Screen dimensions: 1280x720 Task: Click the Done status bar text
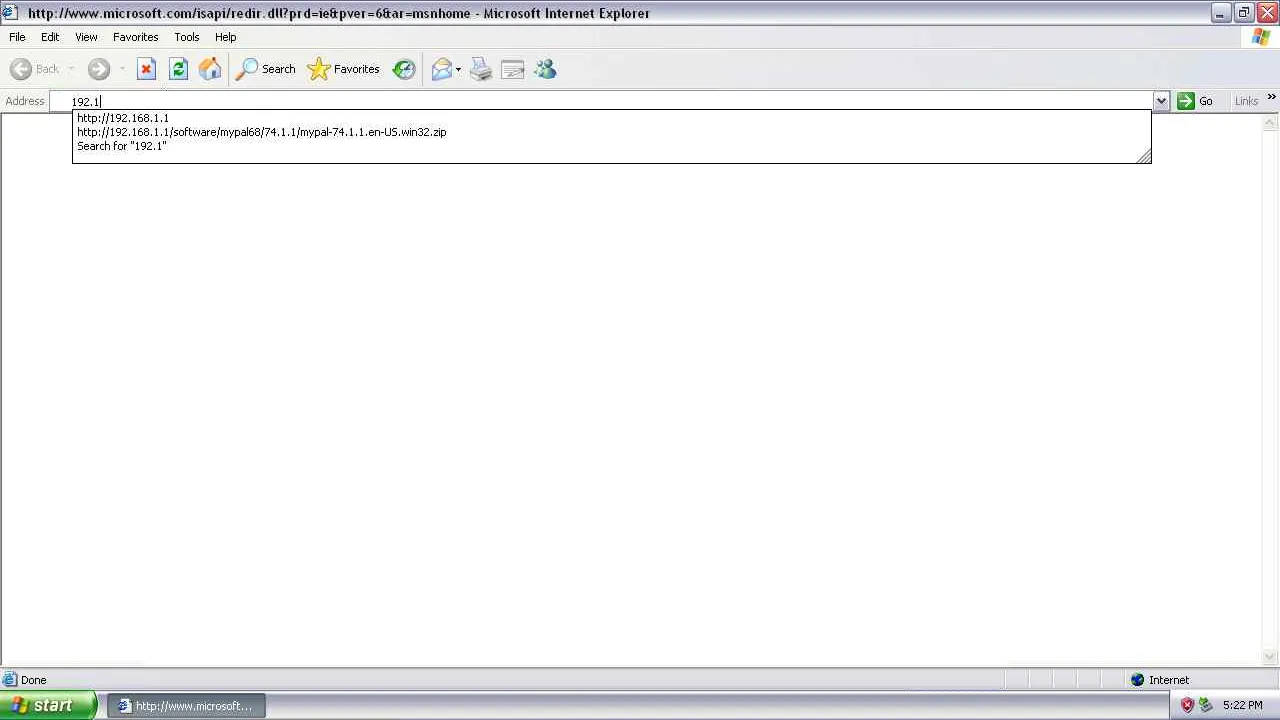coord(34,680)
